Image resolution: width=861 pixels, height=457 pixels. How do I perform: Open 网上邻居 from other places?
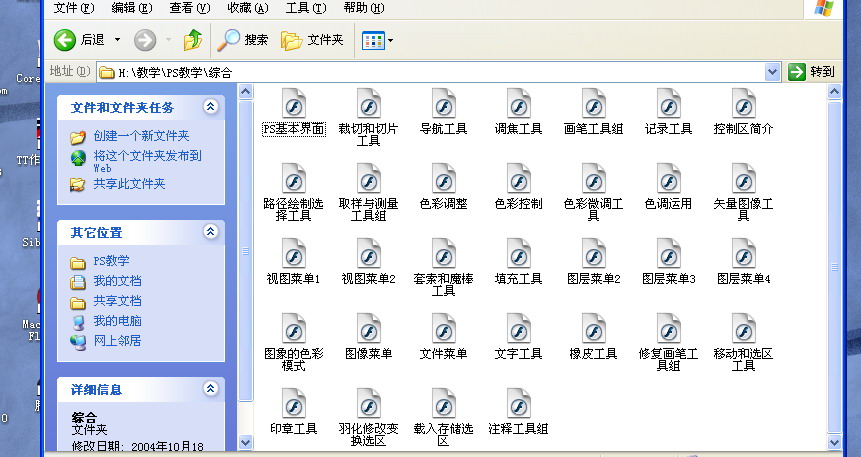[117, 341]
